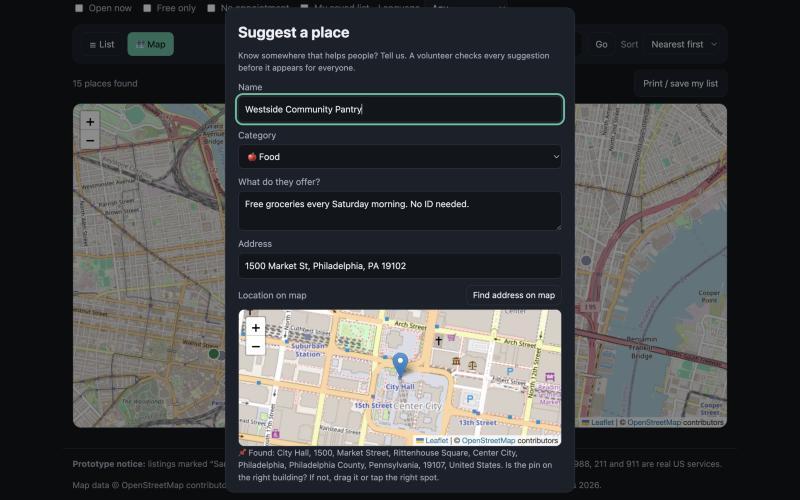The height and width of the screenshot is (500, 800).
Task: Click the What do they offer text area
Action: tap(400, 211)
